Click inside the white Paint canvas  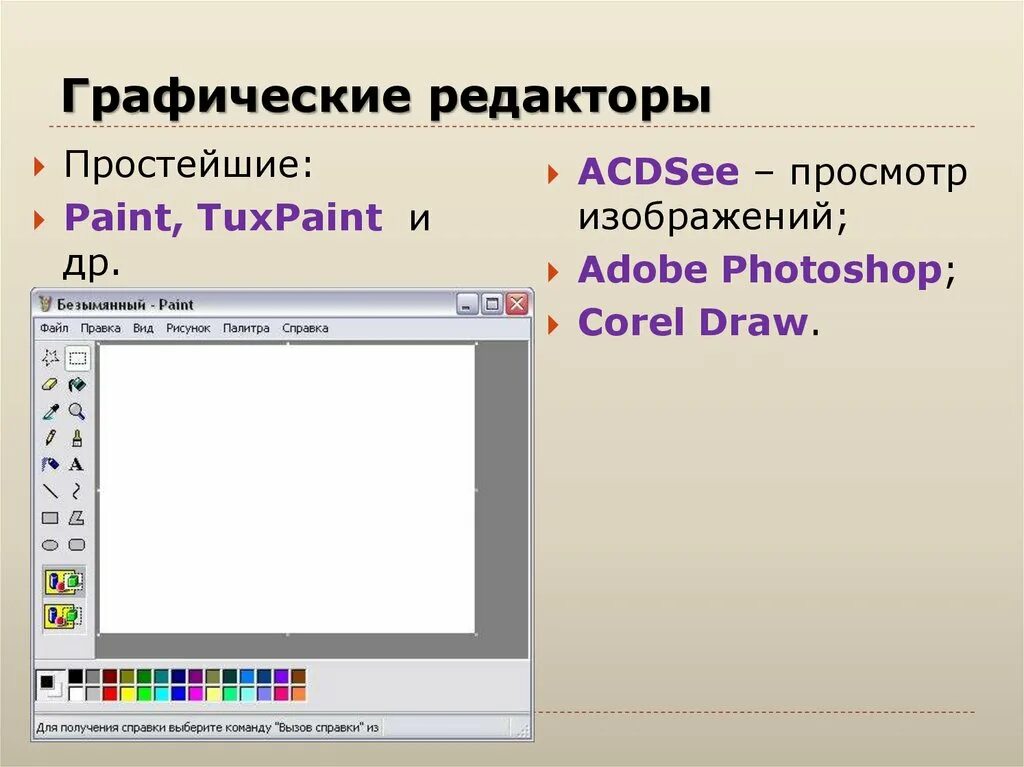pos(287,489)
